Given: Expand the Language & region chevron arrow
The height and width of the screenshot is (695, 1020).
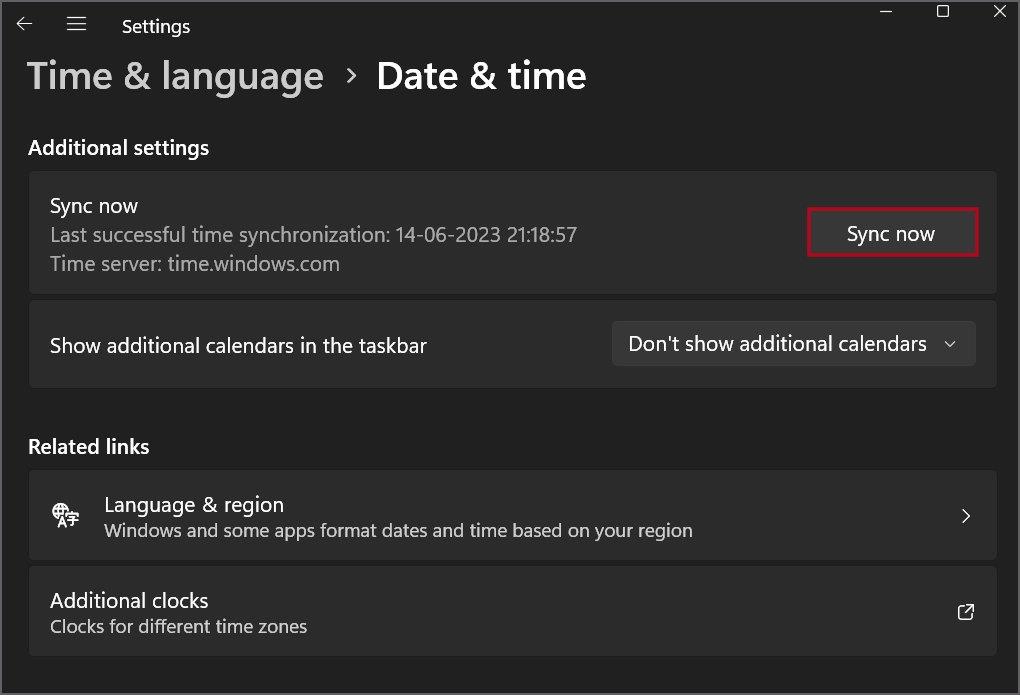Looking at the screenshot, I should pos(965,516).
